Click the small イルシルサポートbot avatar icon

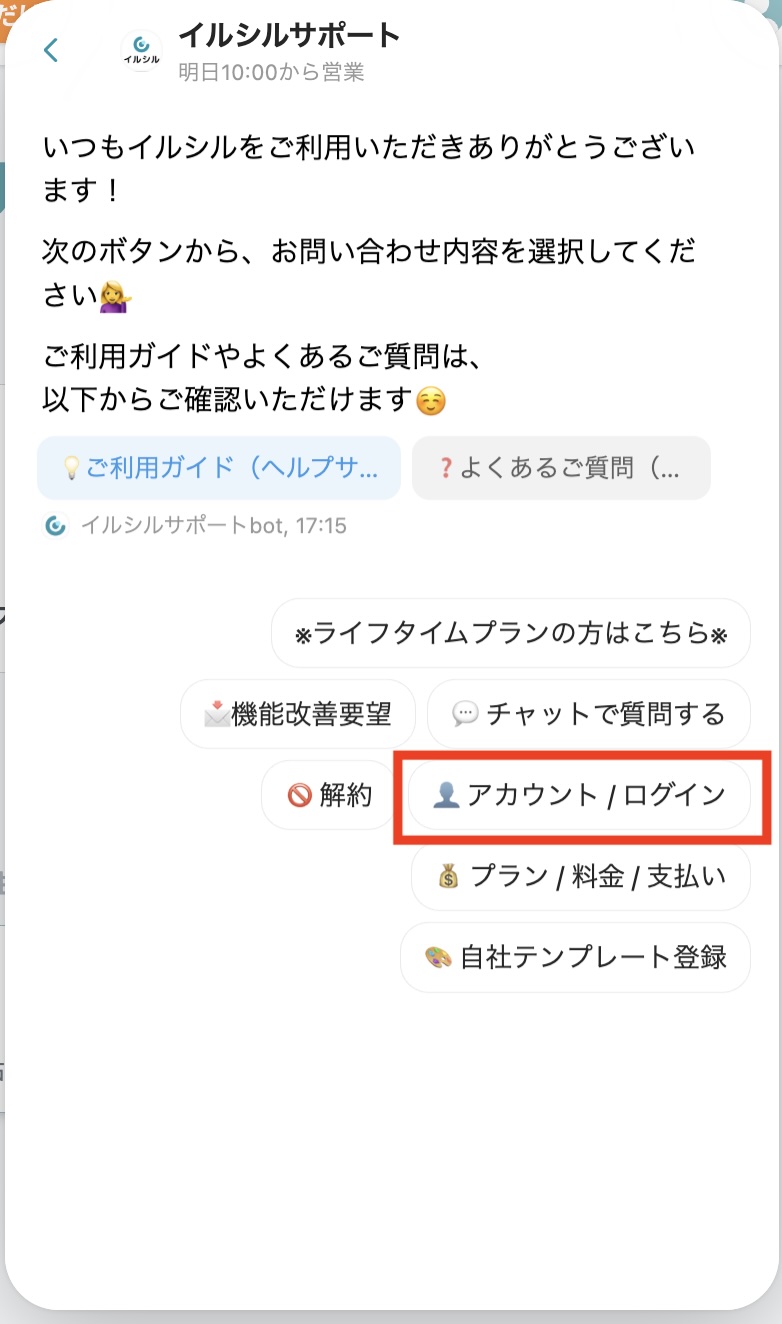coord(56,525)
